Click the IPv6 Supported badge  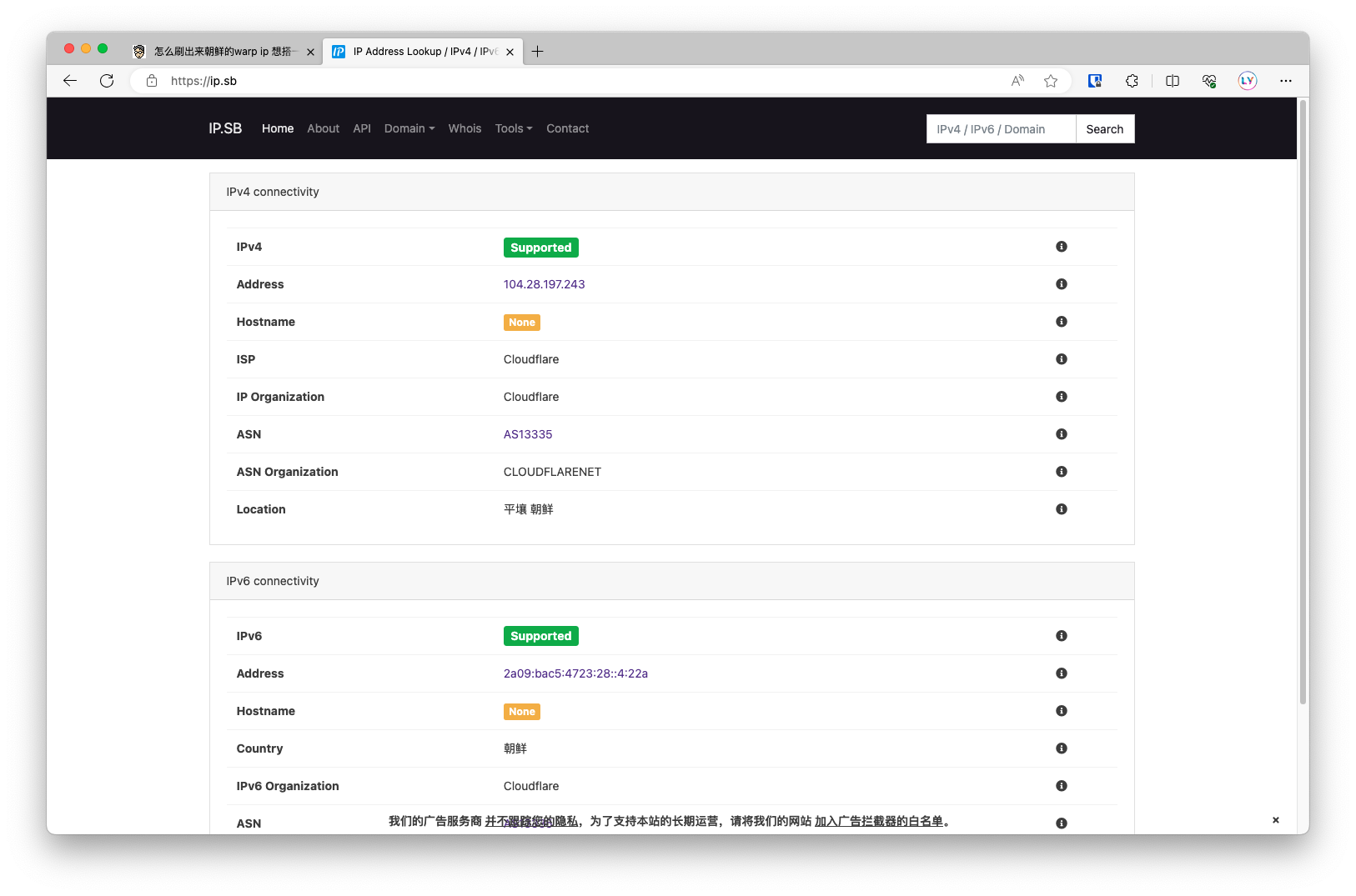click(x=541, y=636)
